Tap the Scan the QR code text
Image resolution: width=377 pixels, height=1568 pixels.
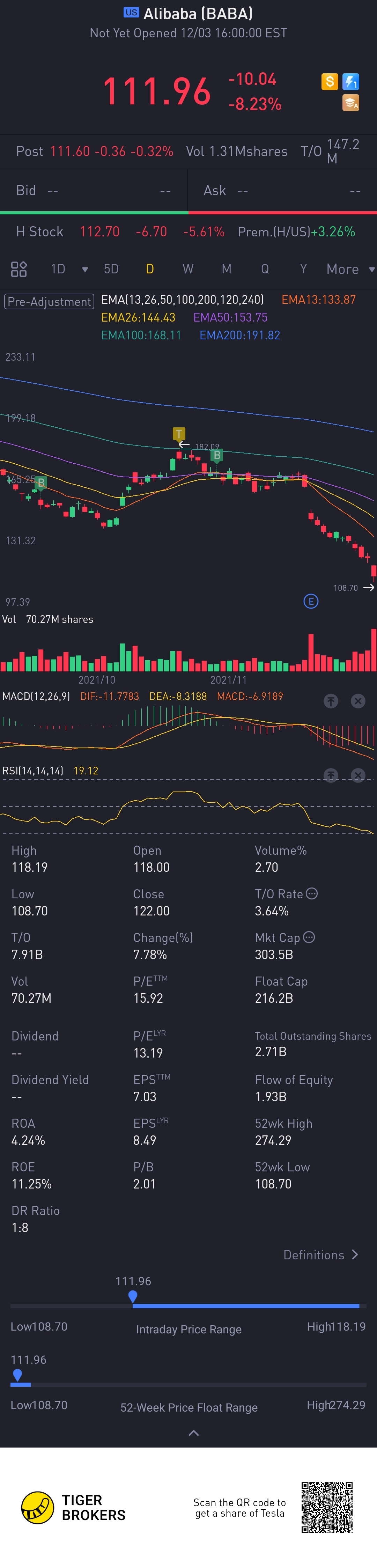239,1508
